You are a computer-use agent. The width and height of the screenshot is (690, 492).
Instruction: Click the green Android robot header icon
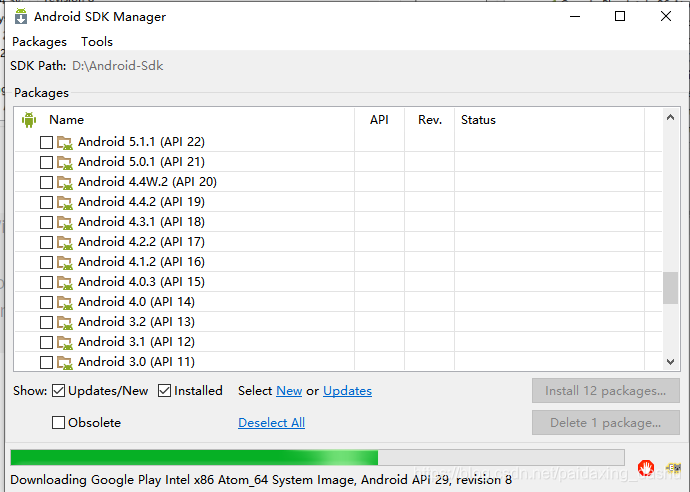click(29, 120)
